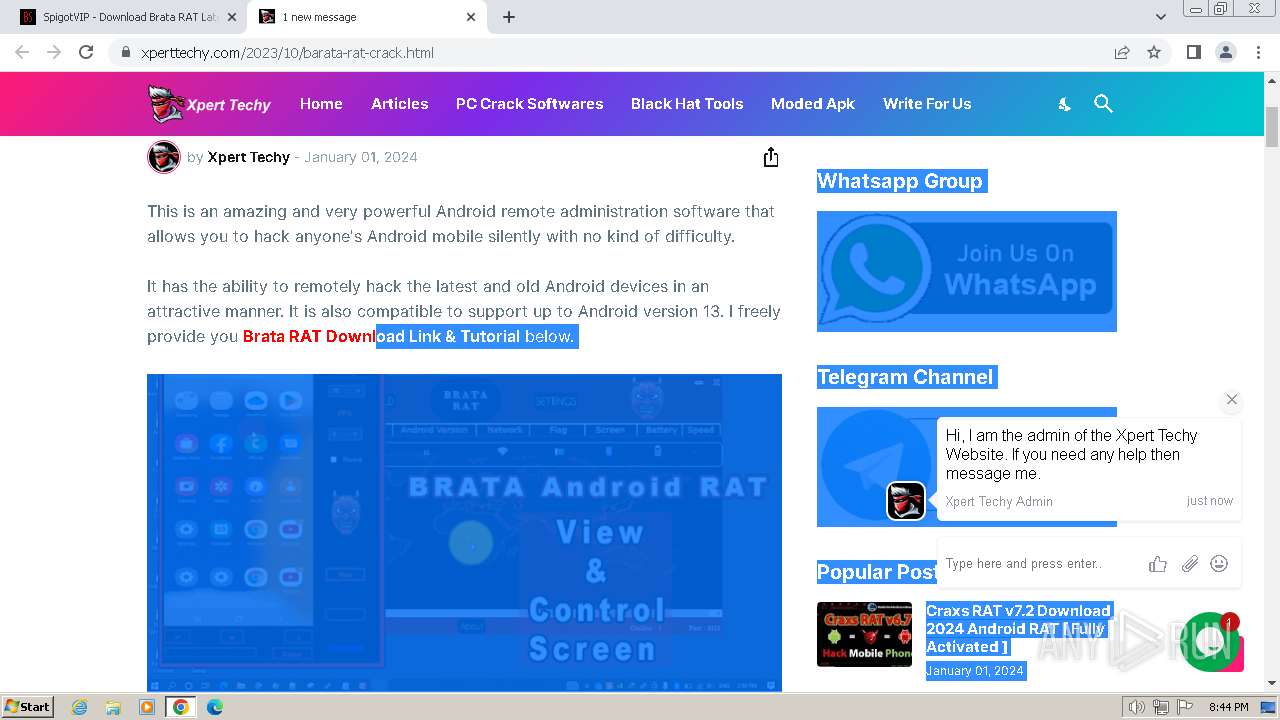Open the BRATA Android RAT screenshot image
Image resolution: width=1280 pixels, height=720 pixels.
pyautogui.click(x=464, y=532)
